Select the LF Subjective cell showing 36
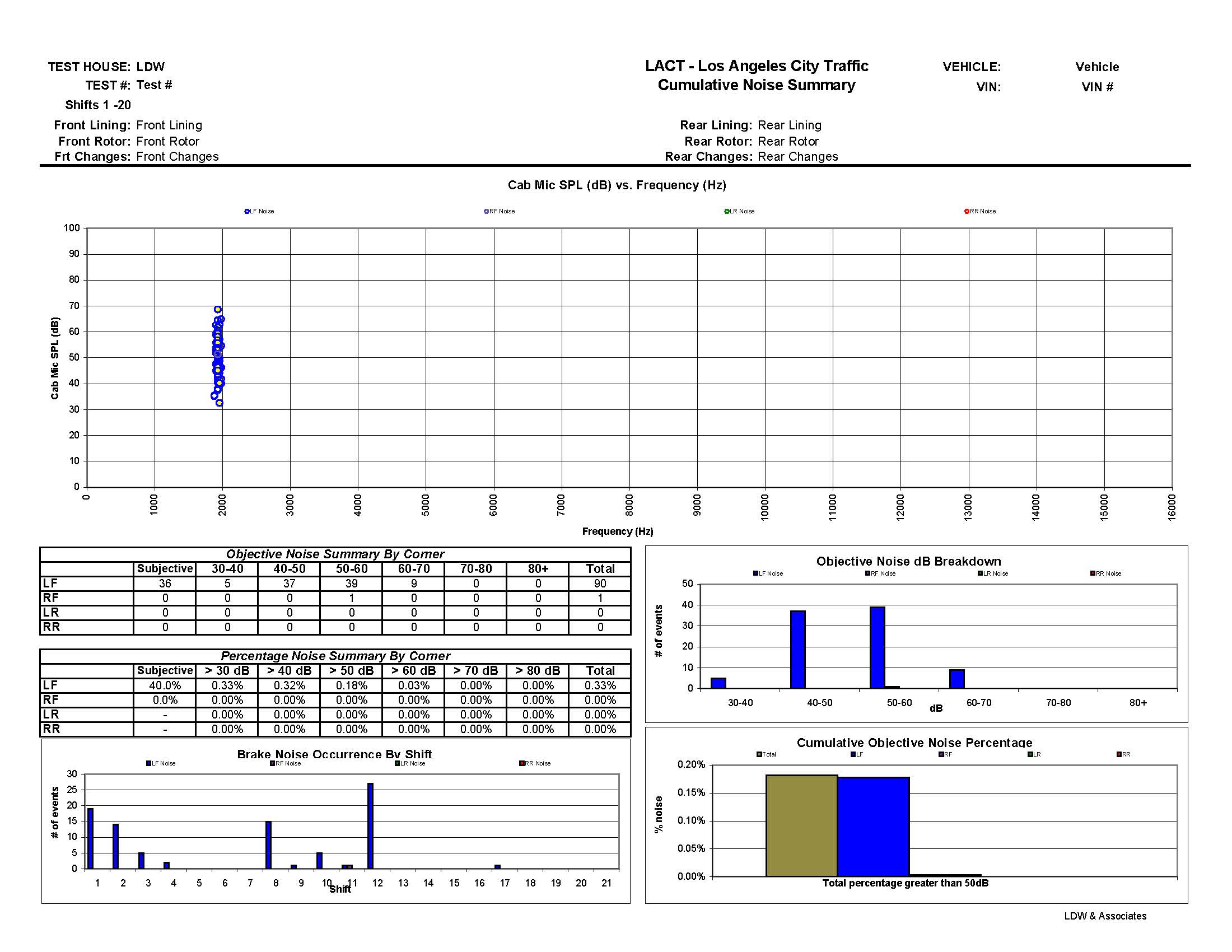 point(165,583)
